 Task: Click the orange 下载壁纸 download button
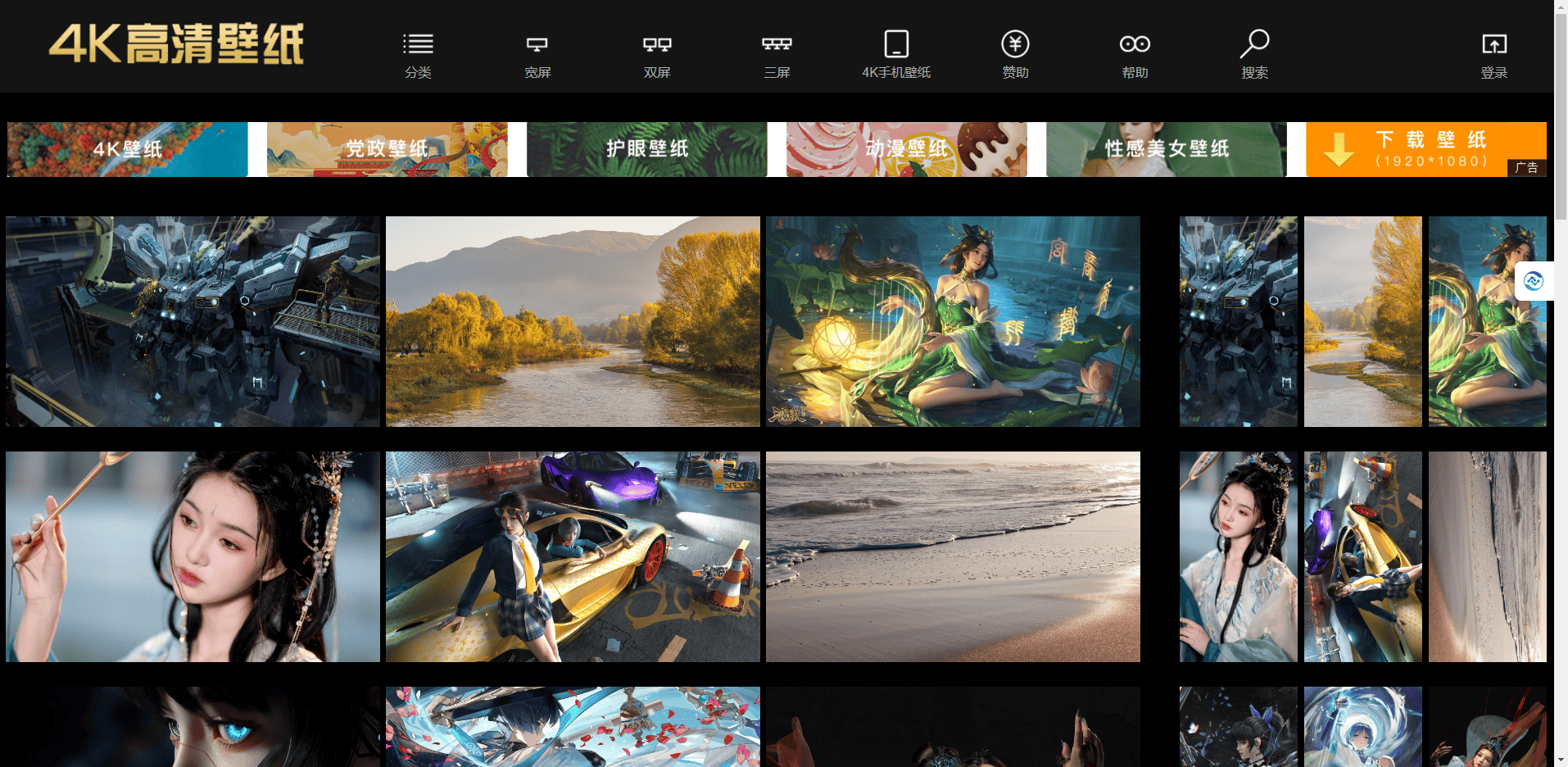click(x=1425, y=149)
